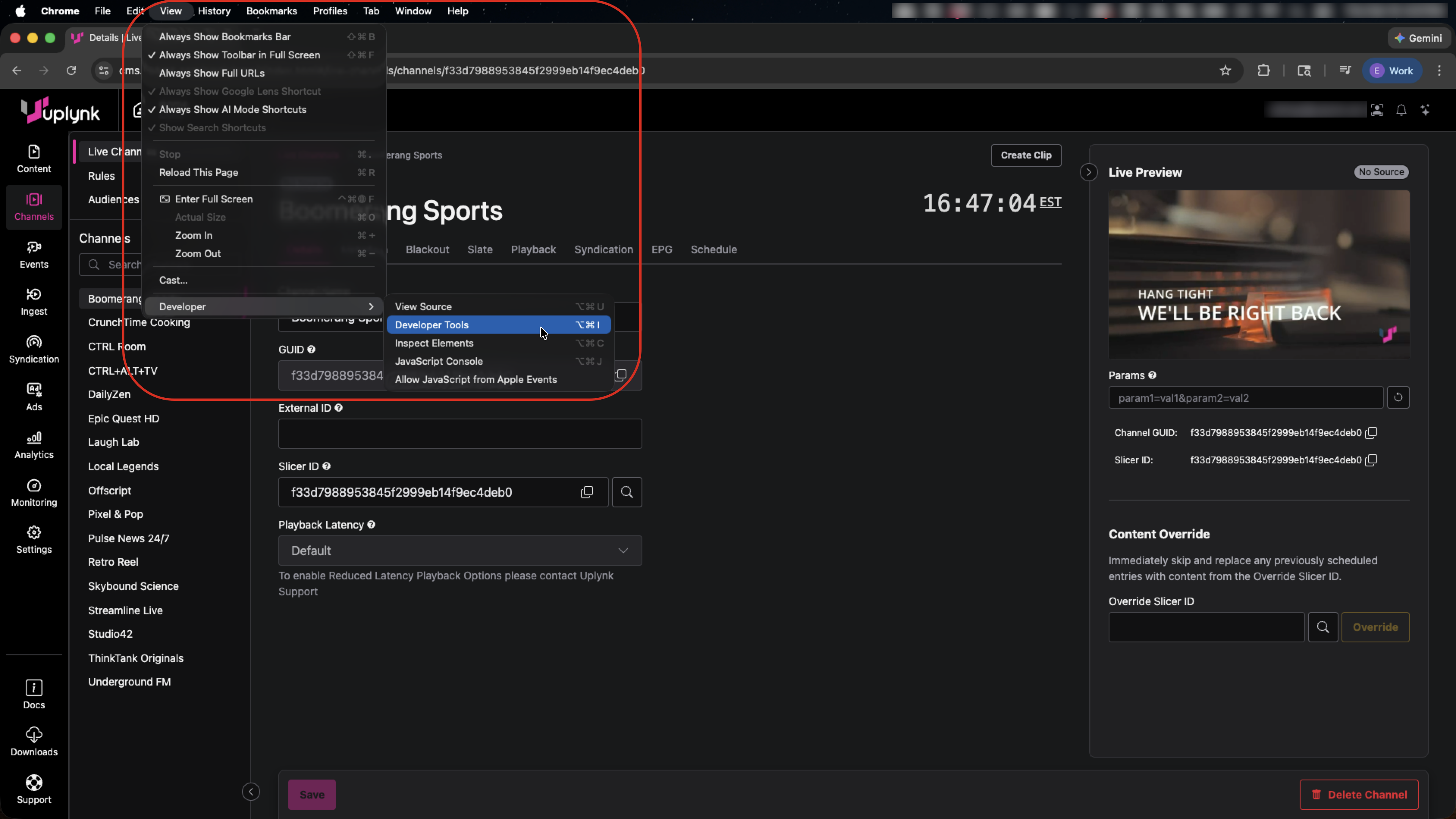
Task: Search slicer with magnifier beside Slicer ID
Action: click(626, 492)
